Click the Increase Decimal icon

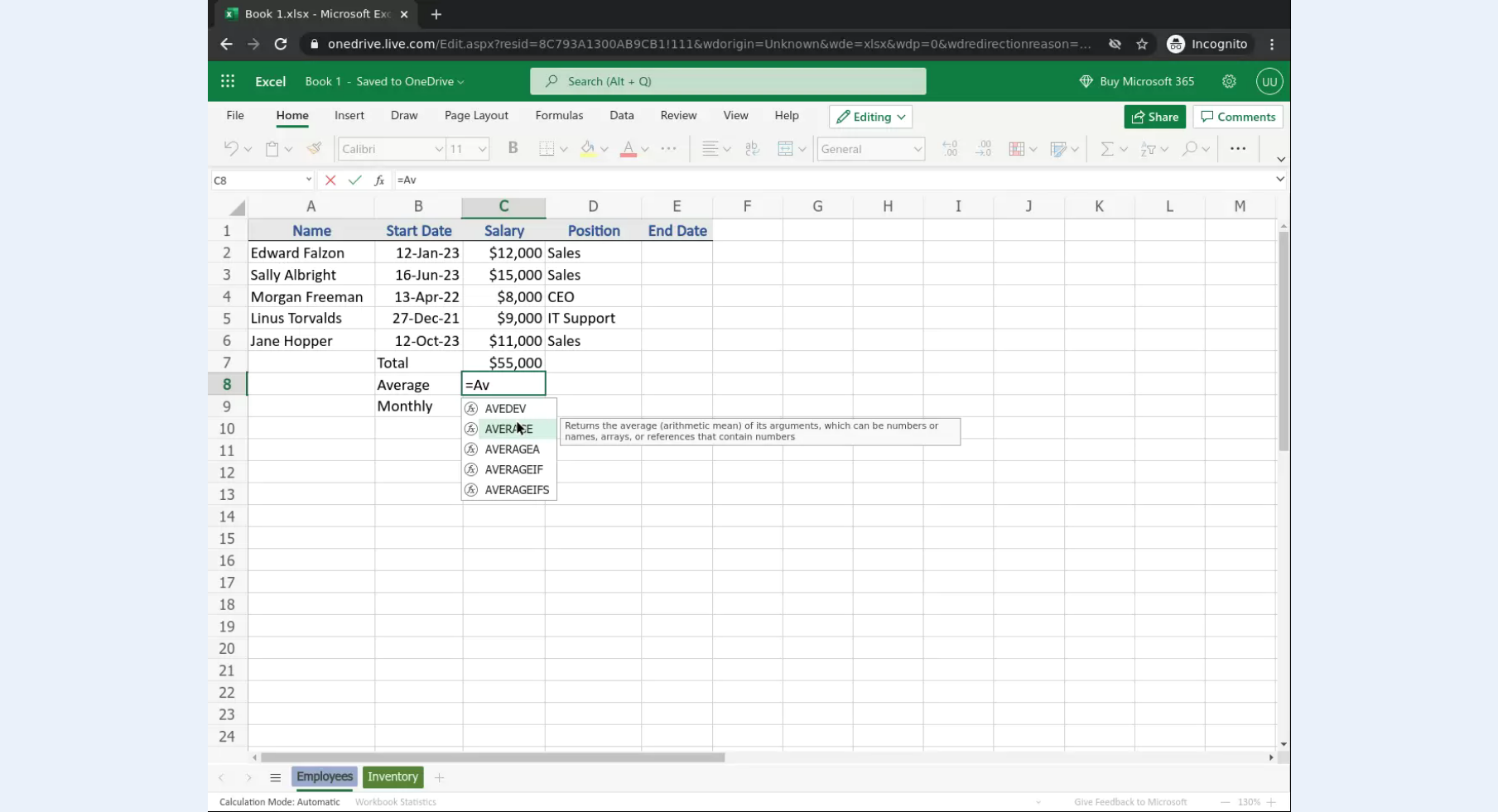950,148
